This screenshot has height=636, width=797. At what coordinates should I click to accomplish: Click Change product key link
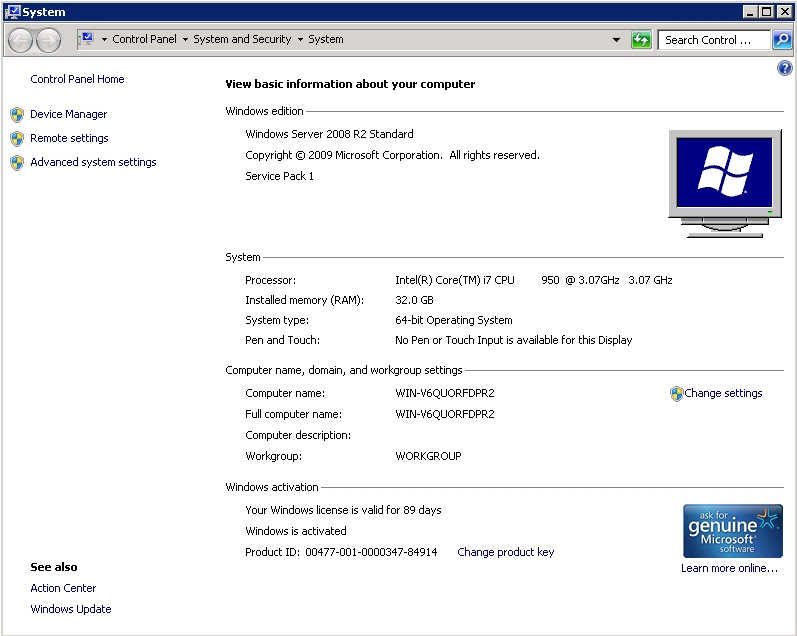[506, 552]
